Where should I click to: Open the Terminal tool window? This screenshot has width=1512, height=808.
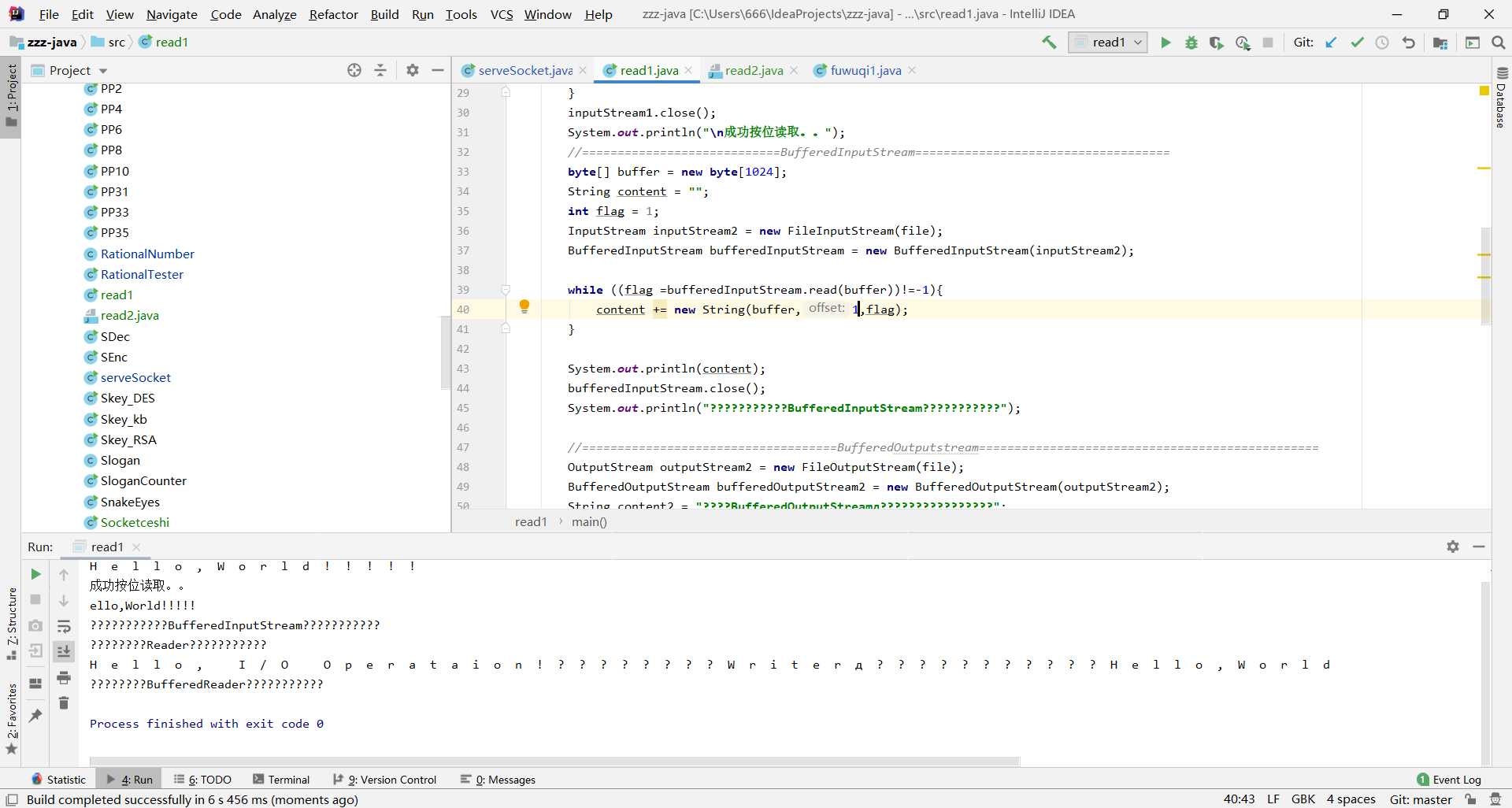click(x=281, y=780)
